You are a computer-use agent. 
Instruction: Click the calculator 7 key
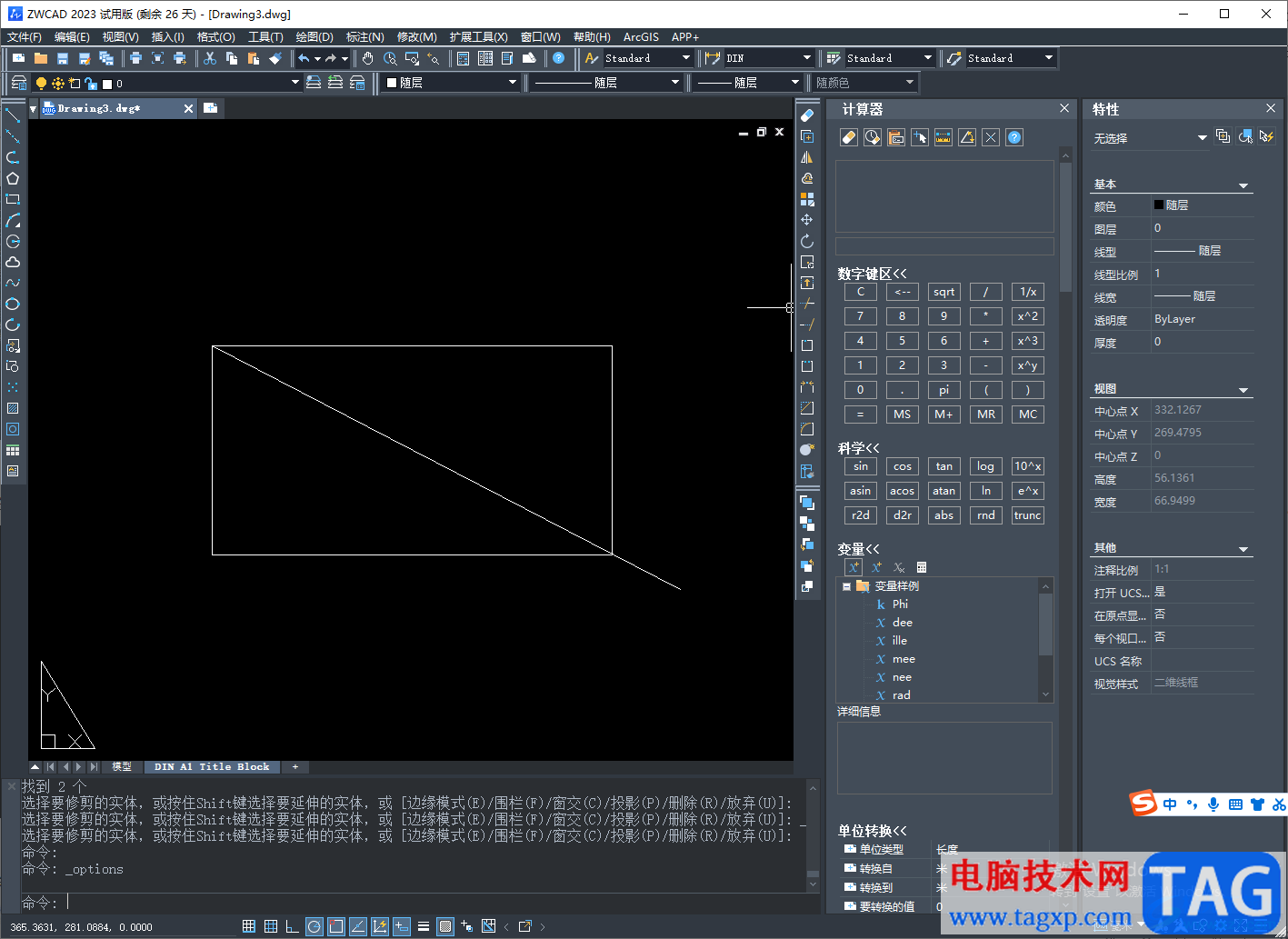pos(860,316)
